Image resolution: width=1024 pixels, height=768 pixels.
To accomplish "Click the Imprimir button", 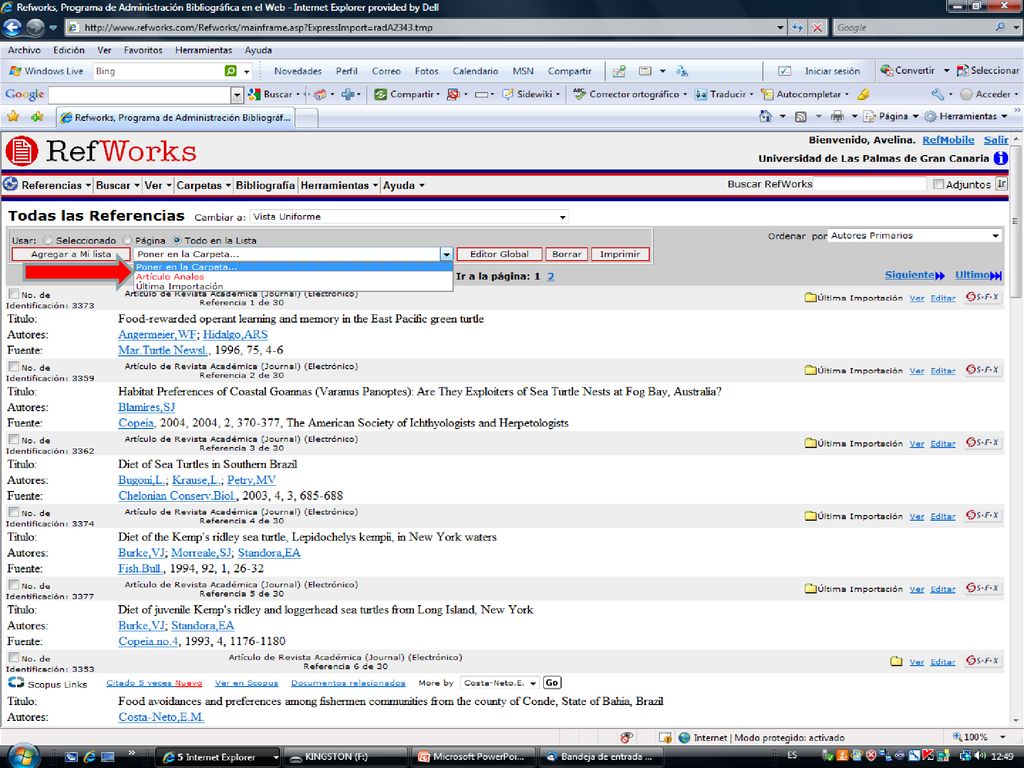I will (620, 254).
